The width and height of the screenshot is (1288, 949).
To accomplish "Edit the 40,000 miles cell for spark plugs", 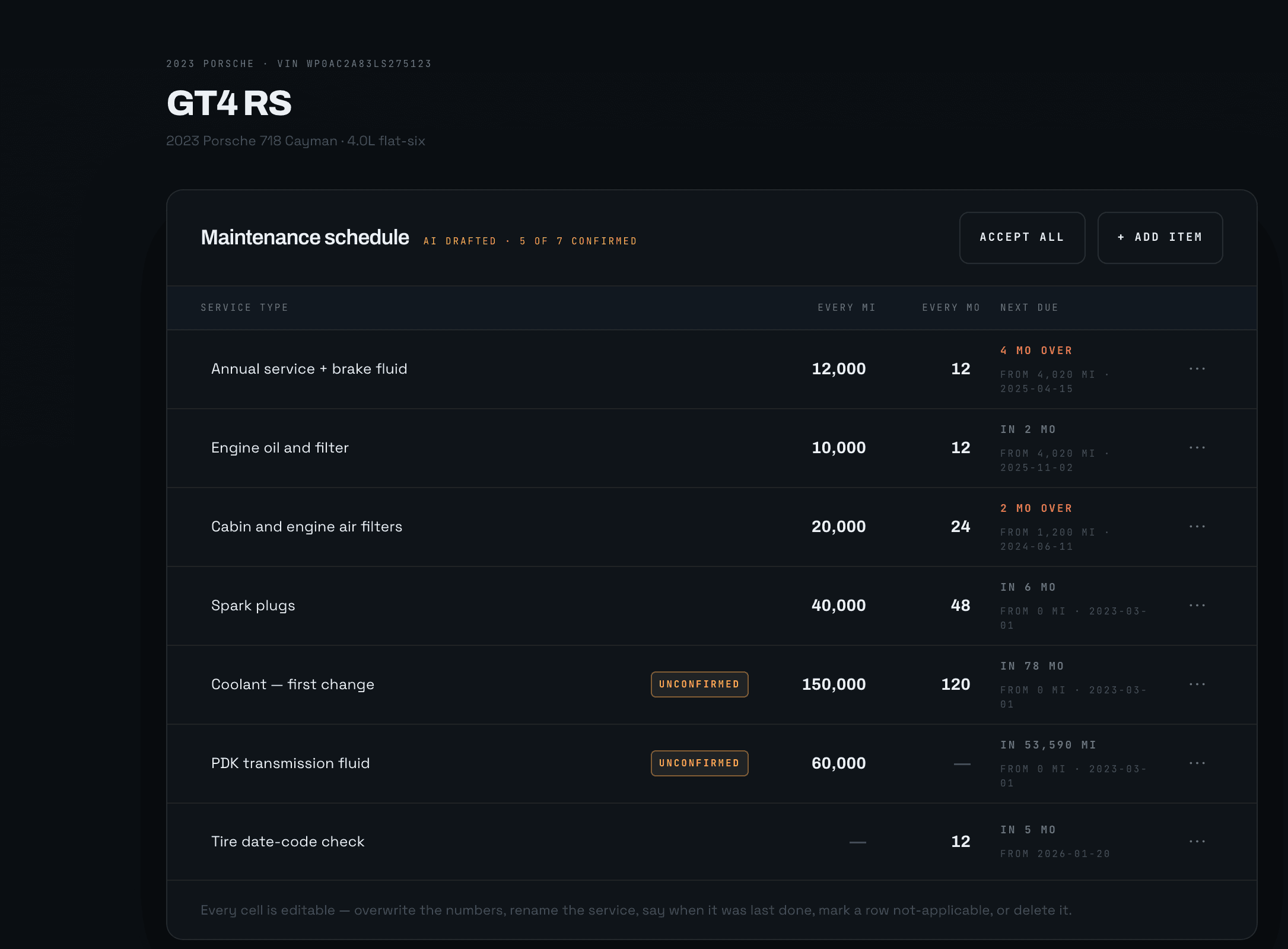I will click(x=838, y=606).
